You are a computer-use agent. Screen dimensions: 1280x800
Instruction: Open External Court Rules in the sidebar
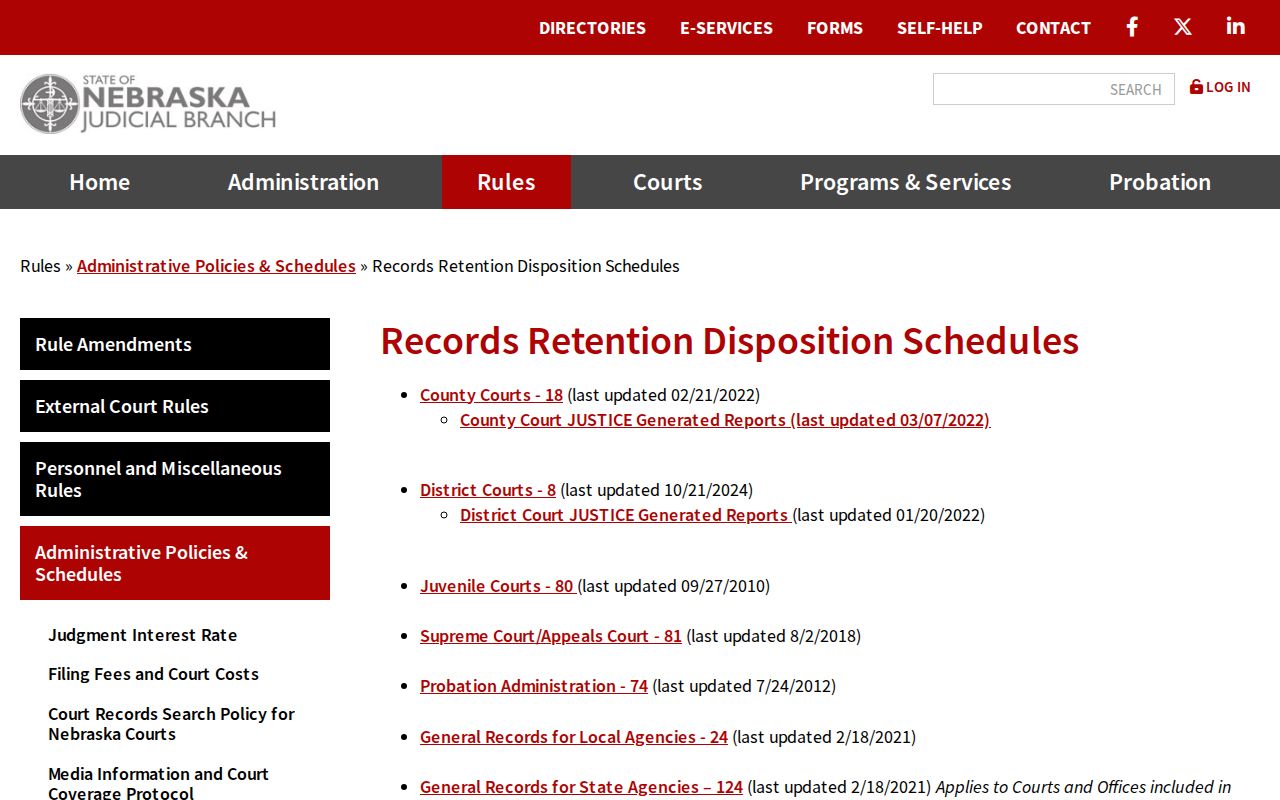pos(175,406)
